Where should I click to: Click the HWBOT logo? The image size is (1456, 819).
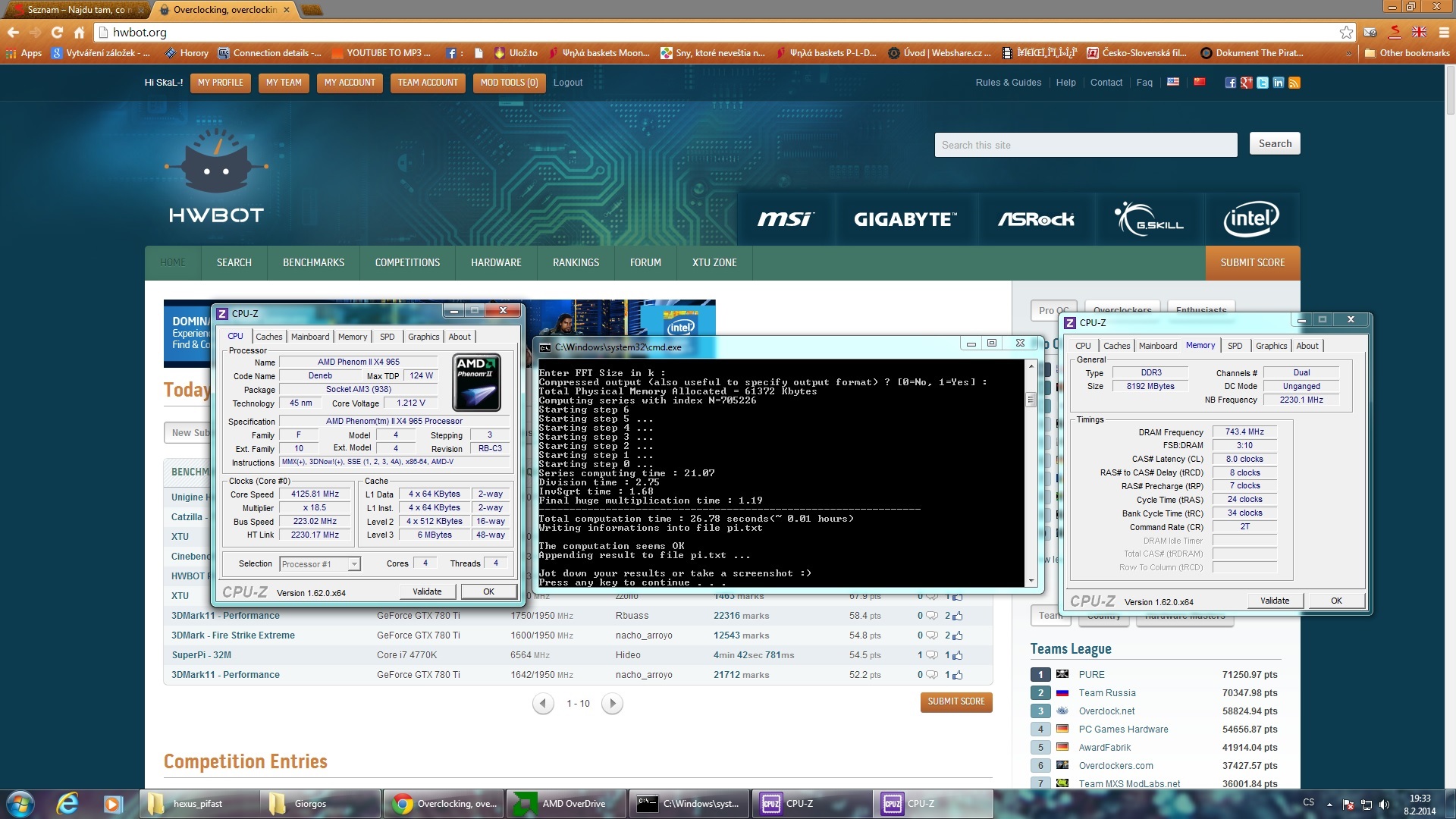click(216, 177)
